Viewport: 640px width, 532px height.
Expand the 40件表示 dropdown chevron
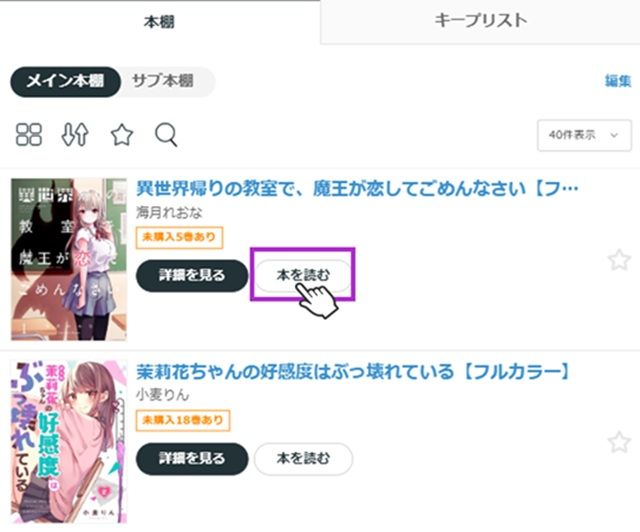coord(614,135)
